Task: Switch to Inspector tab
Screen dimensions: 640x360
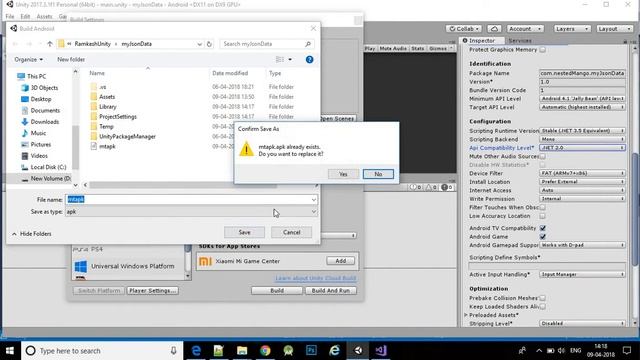Action: coord(482,40)
